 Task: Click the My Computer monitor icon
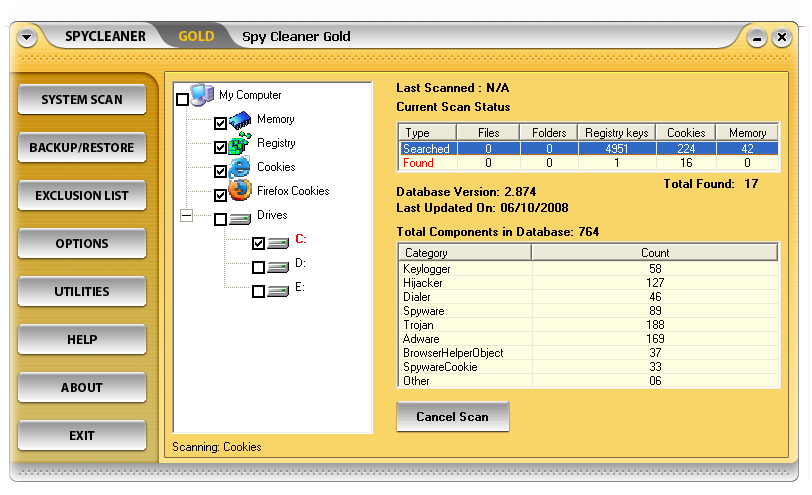[202, 95]
